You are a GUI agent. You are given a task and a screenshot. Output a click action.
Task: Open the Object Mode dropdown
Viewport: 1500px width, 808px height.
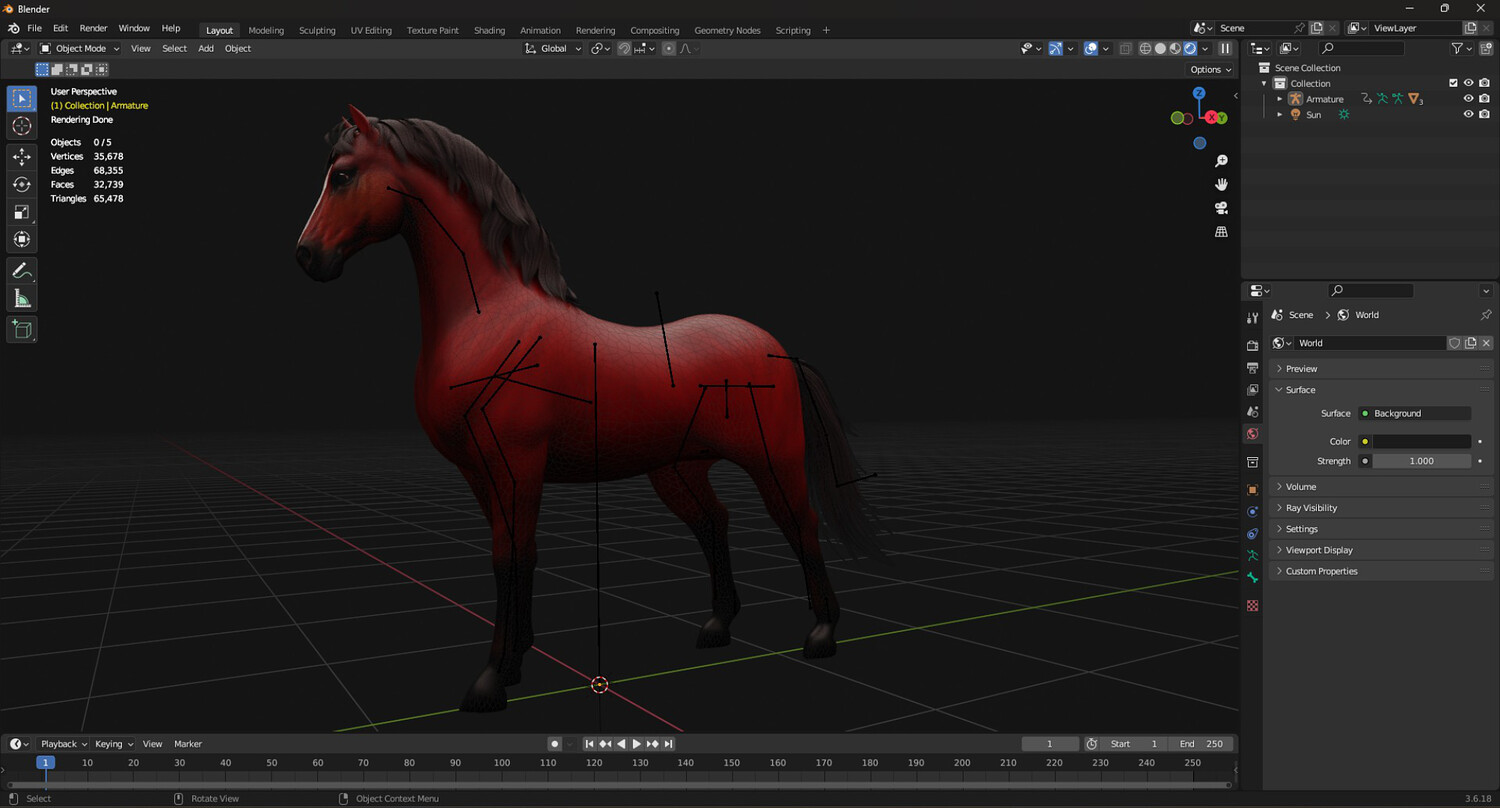[x=80, y=48]
